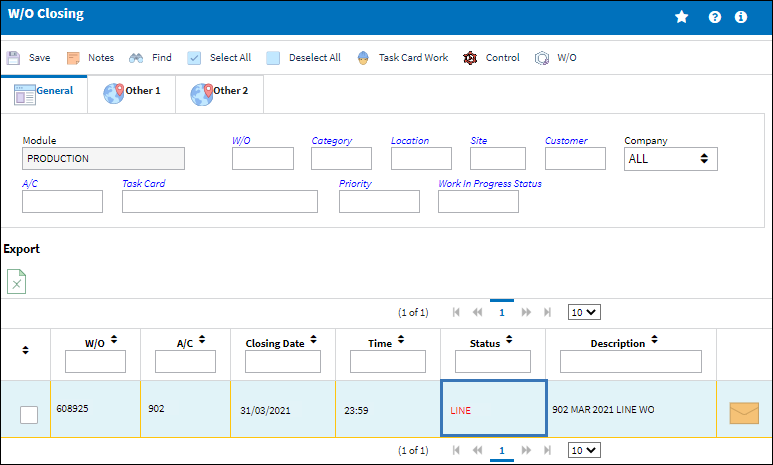Click Select All in the toolbar
This screenshot has height=465, width=773.
click(x=219, y=58)
